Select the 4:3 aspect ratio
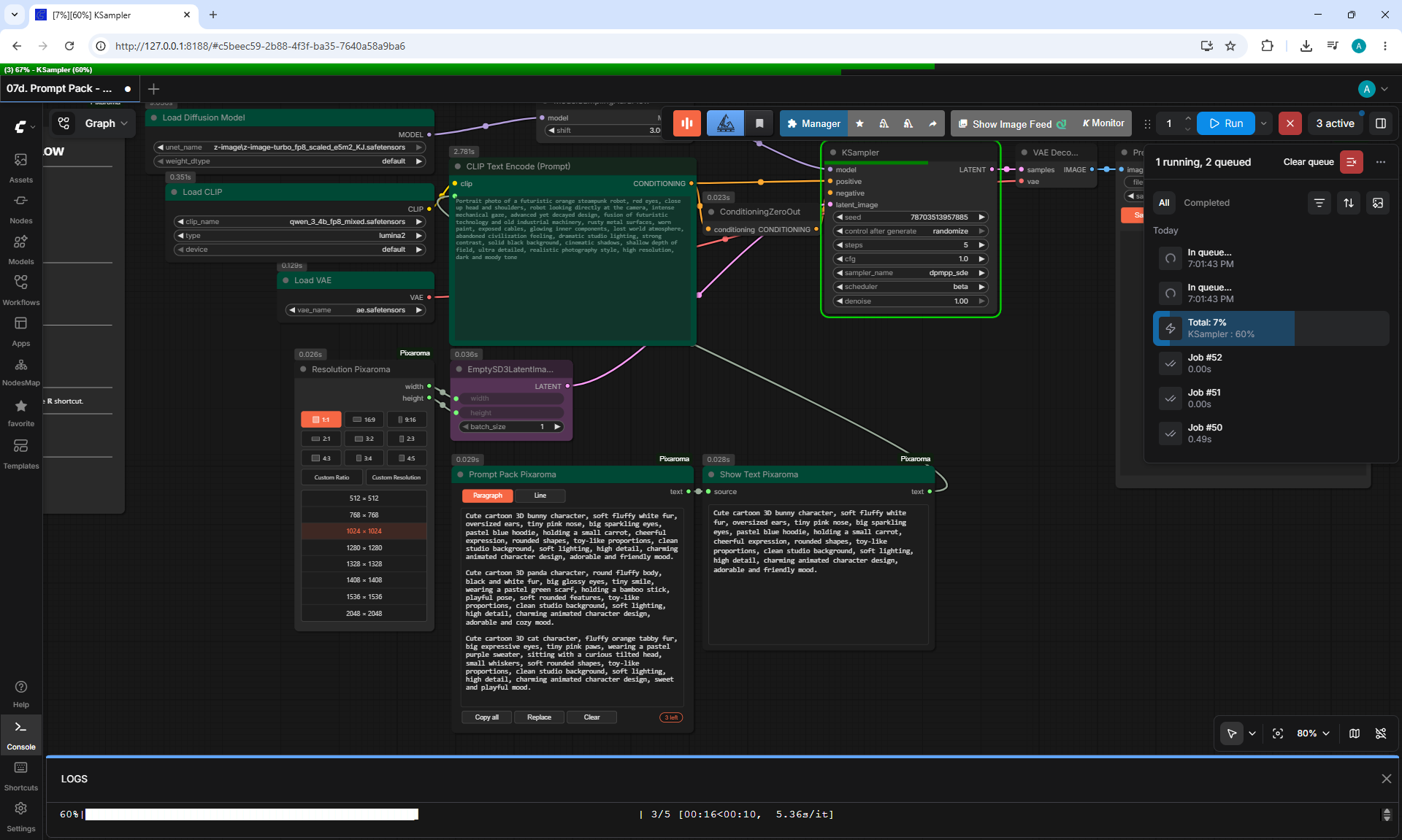This screenshot has height=840, width=1402. click(x=321, y=458)
